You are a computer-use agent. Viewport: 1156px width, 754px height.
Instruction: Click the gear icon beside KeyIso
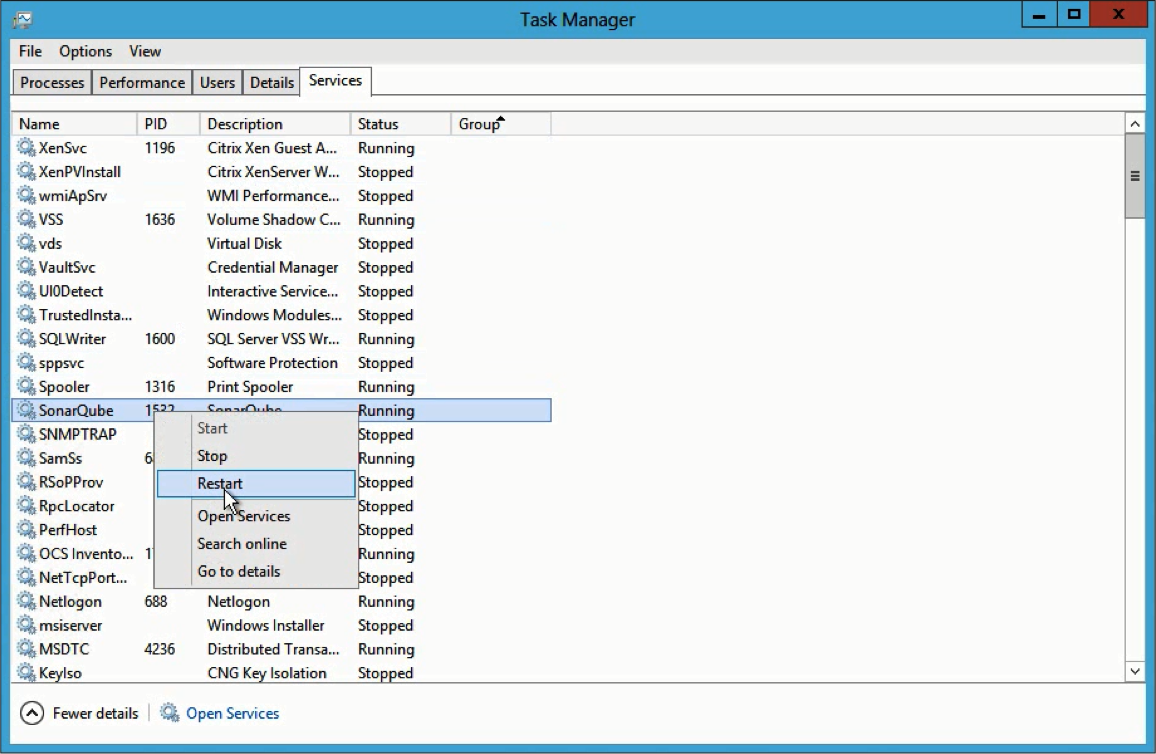(x=27, y=672)
